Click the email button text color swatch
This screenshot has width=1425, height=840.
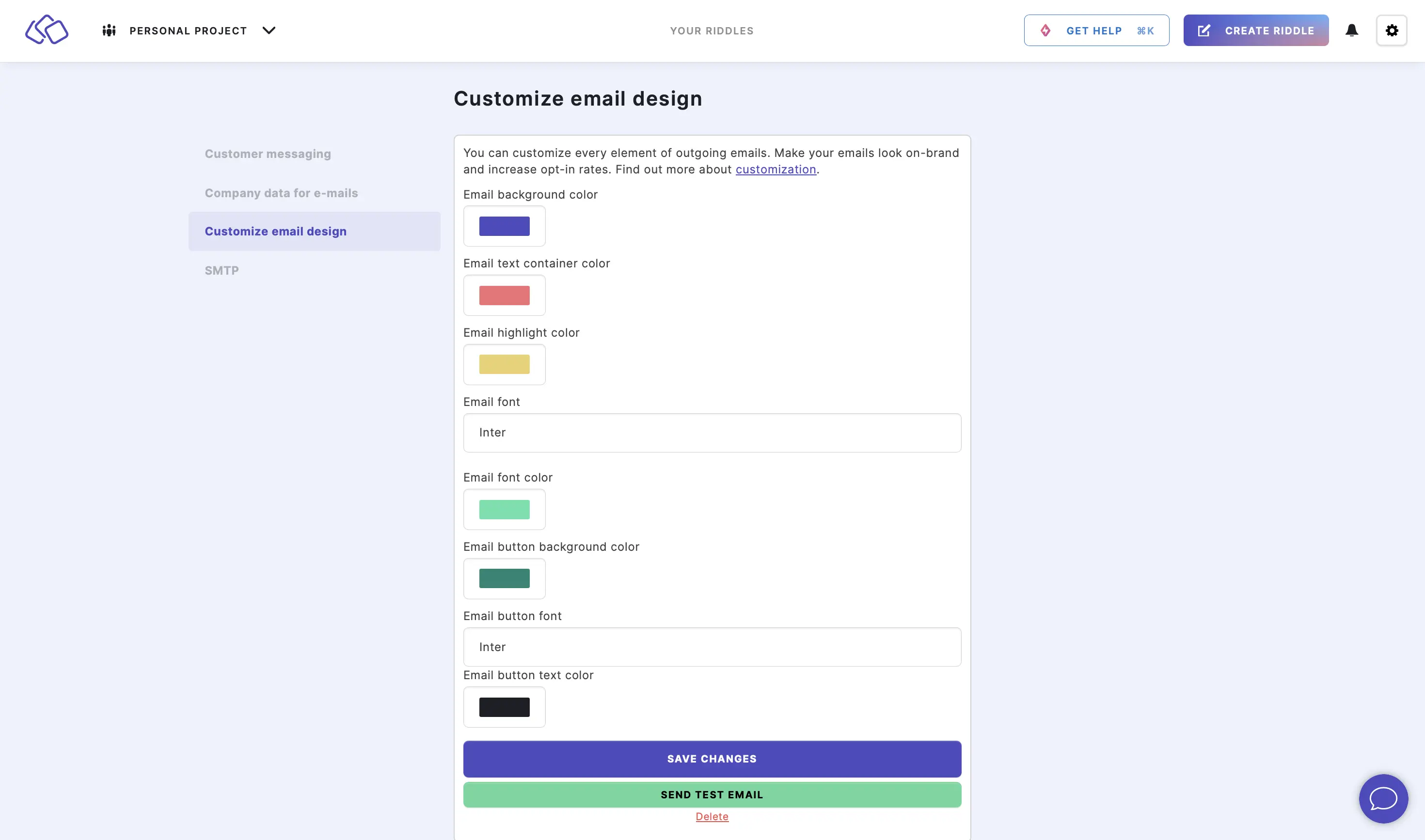point(504,707)
